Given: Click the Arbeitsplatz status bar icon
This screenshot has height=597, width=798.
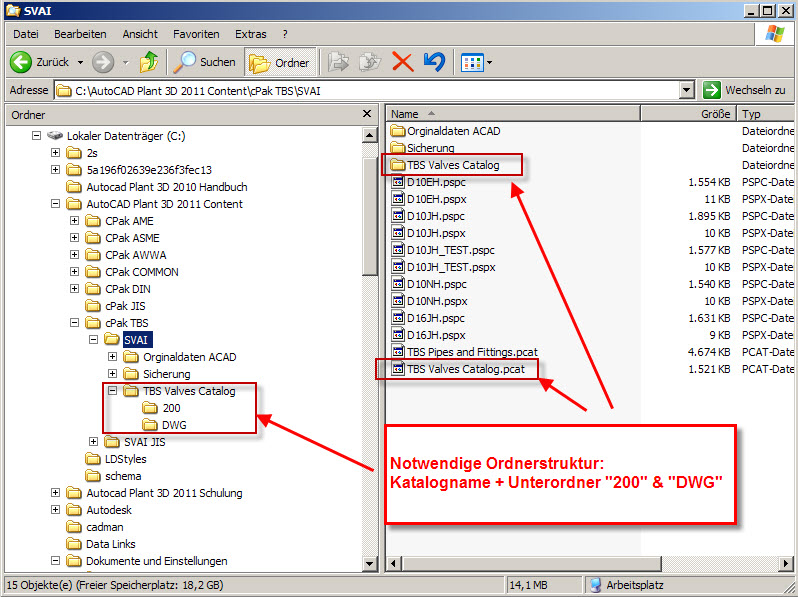Looking at the screenshot, I should [x=596, y=585].
